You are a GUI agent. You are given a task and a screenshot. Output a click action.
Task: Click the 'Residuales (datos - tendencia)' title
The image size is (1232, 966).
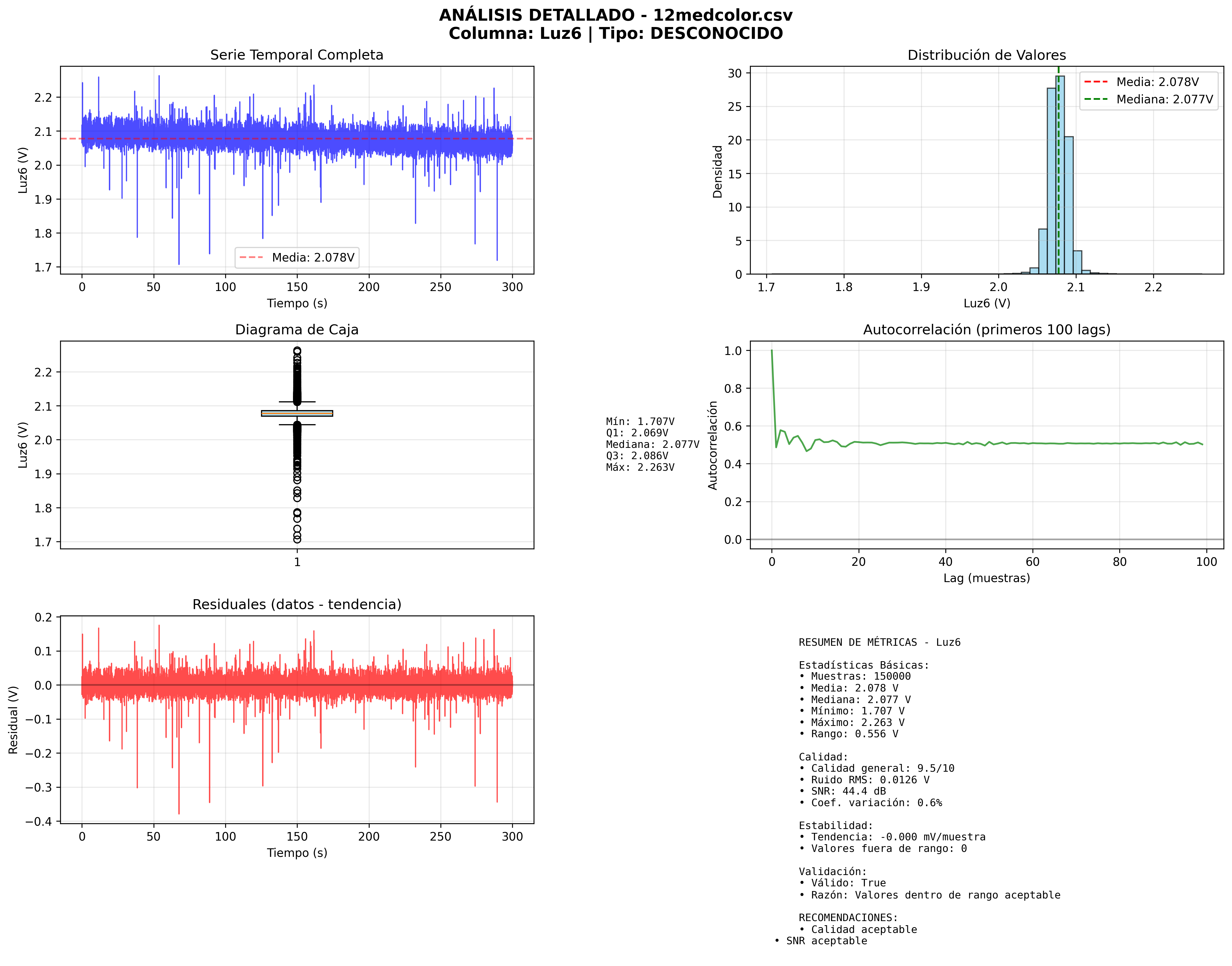point(296,605)
